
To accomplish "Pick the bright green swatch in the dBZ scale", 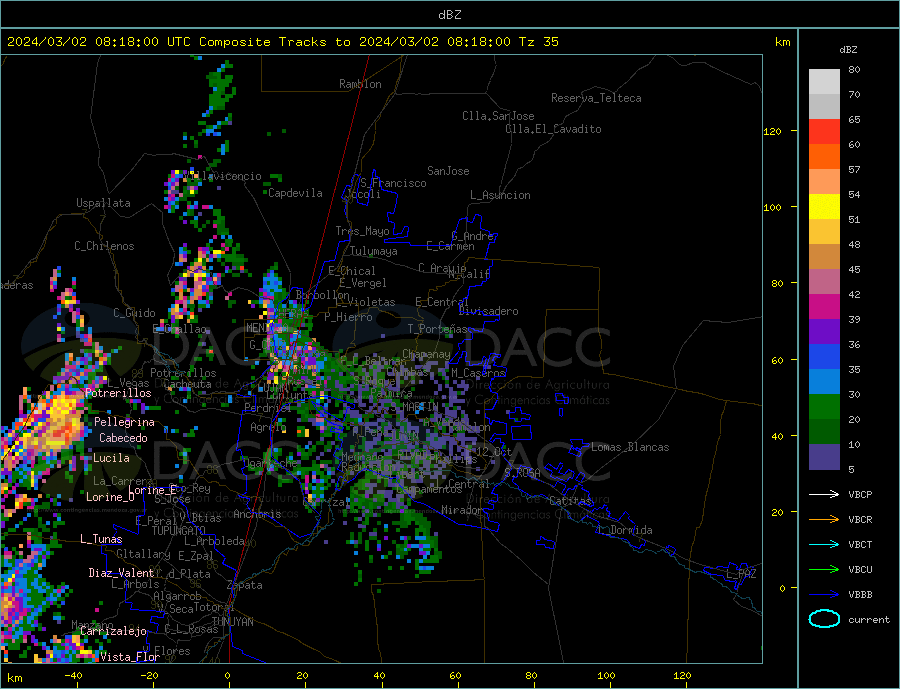I will click(824, 407).
